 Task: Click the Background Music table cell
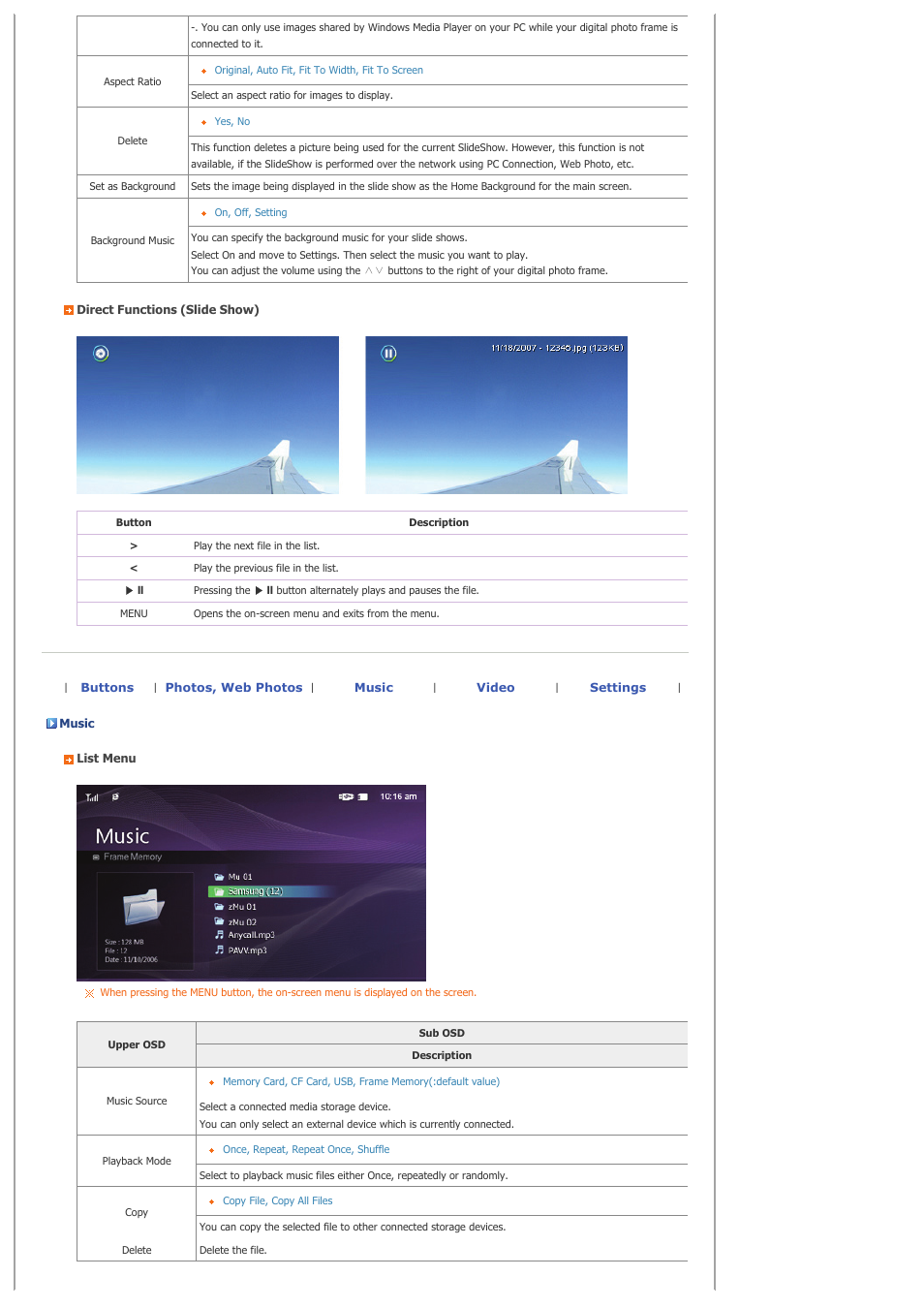point(133,241)
